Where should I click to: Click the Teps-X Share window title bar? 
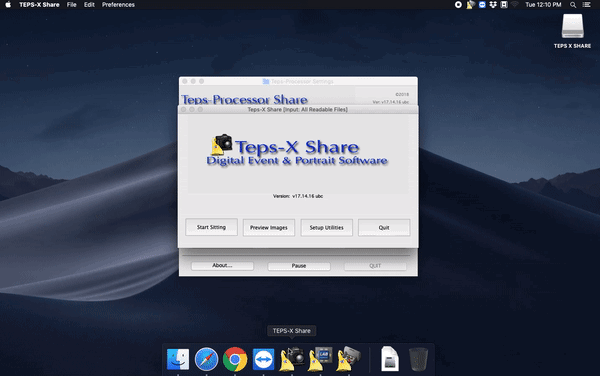click(x=298, y=109)
